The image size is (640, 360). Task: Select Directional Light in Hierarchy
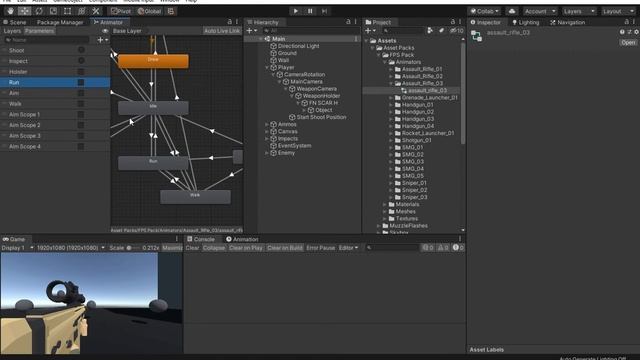(x=298, y=46)
